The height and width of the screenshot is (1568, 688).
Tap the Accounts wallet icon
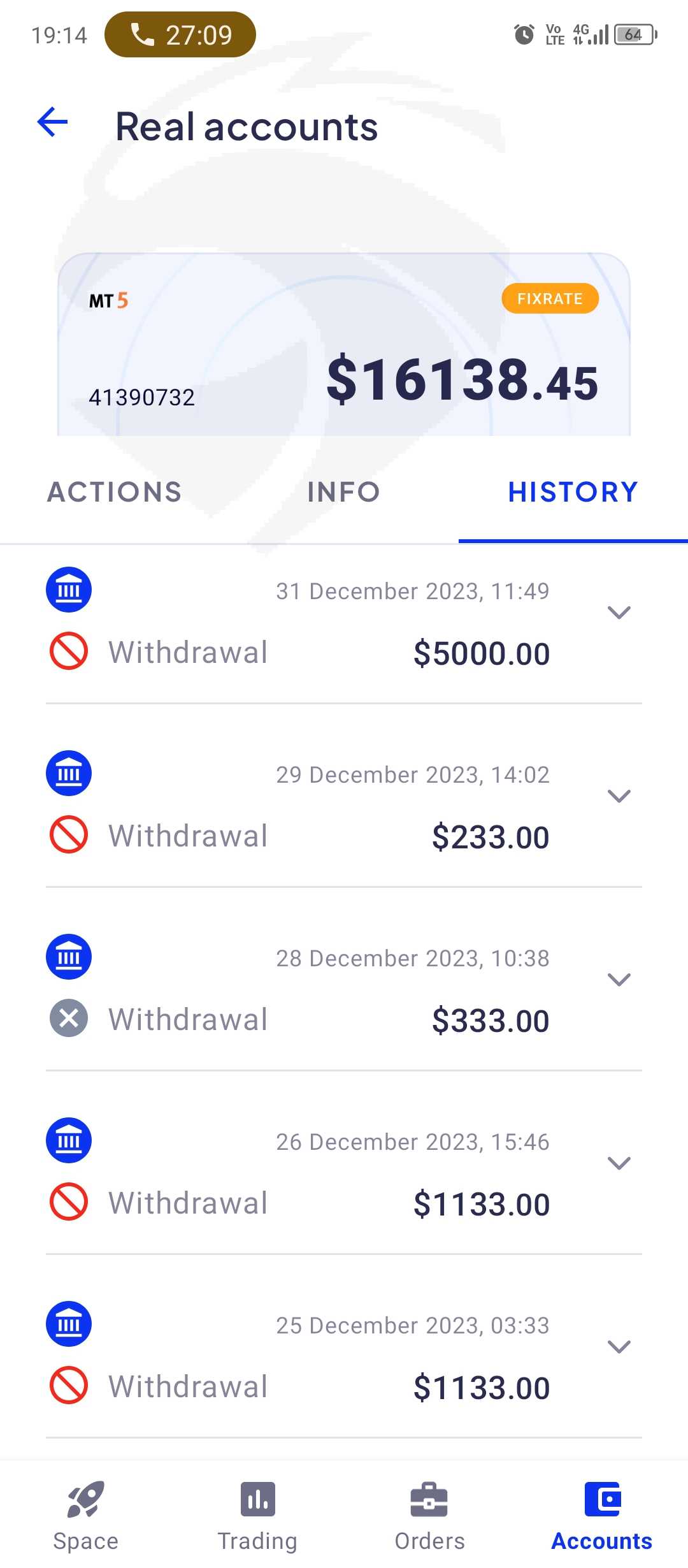click(602, 1499)
